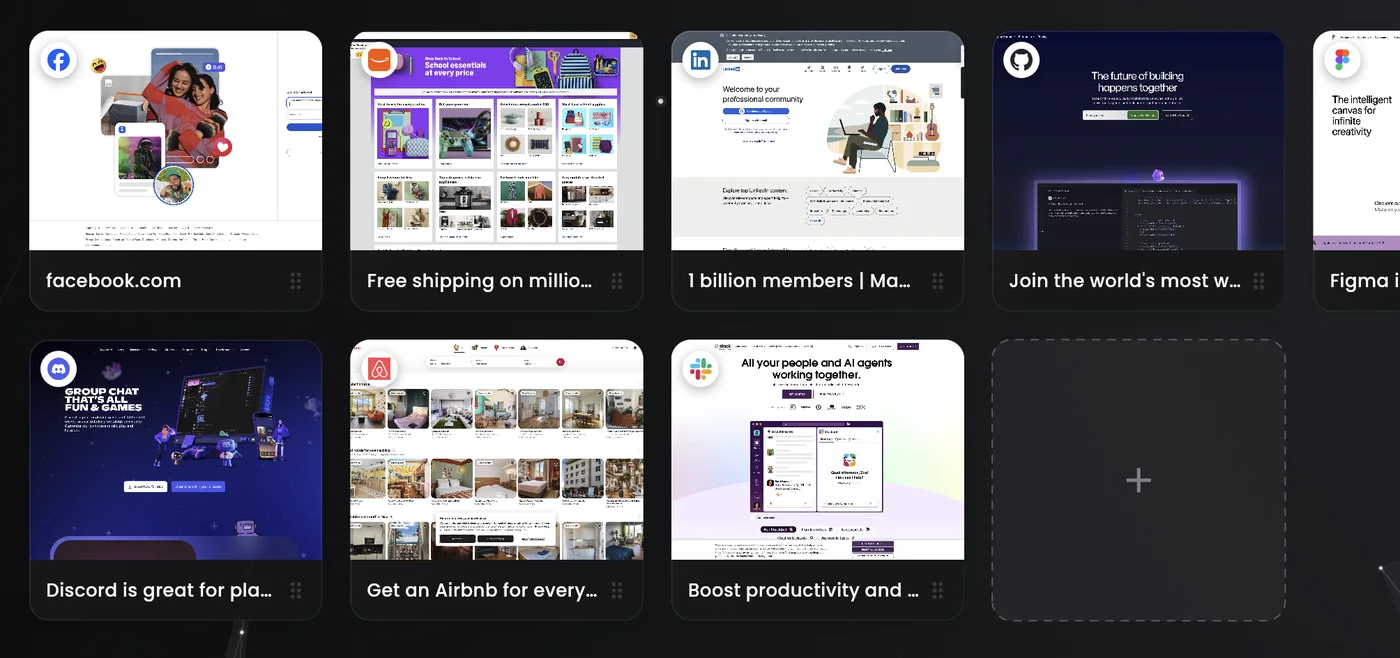Click drag handle beside 'Free shipping on millio...'

click(x=617, y=281)
